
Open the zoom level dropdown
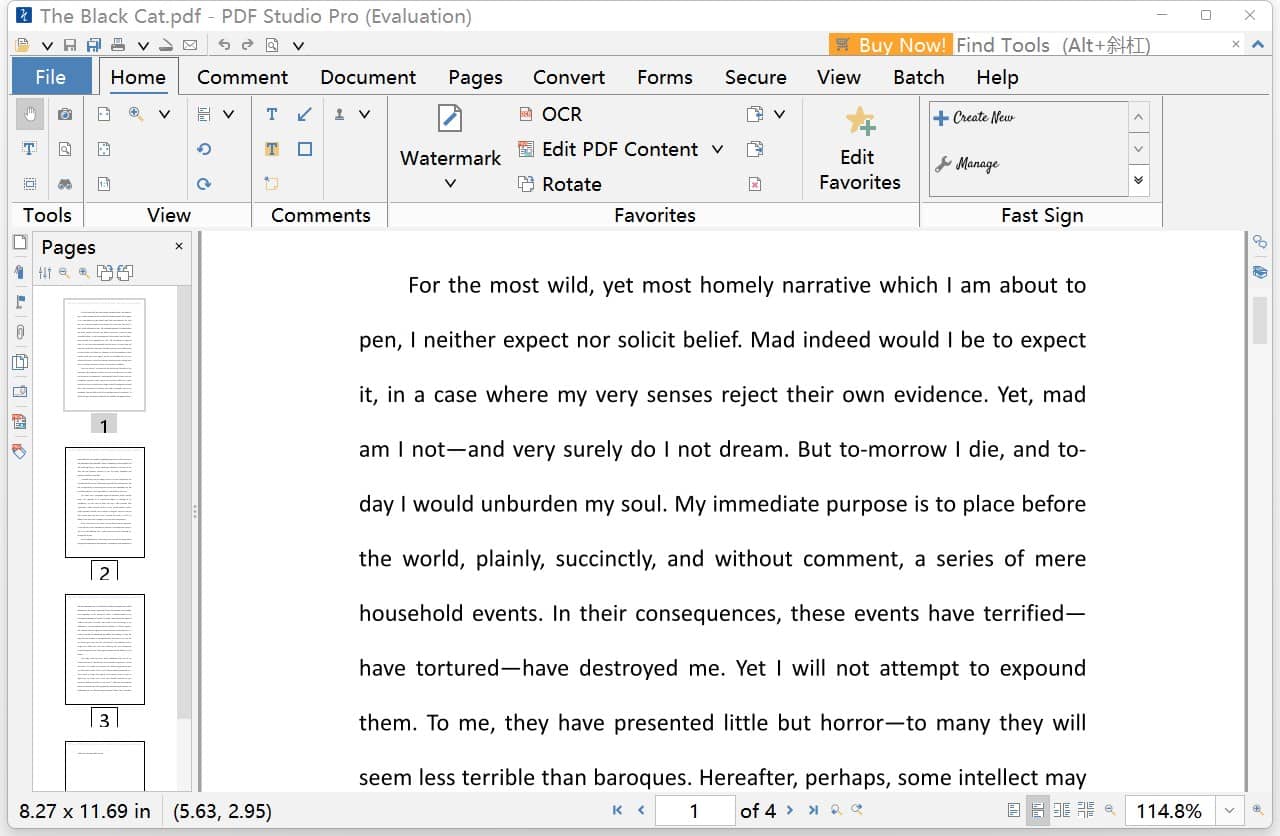(x=1229, y=811)
